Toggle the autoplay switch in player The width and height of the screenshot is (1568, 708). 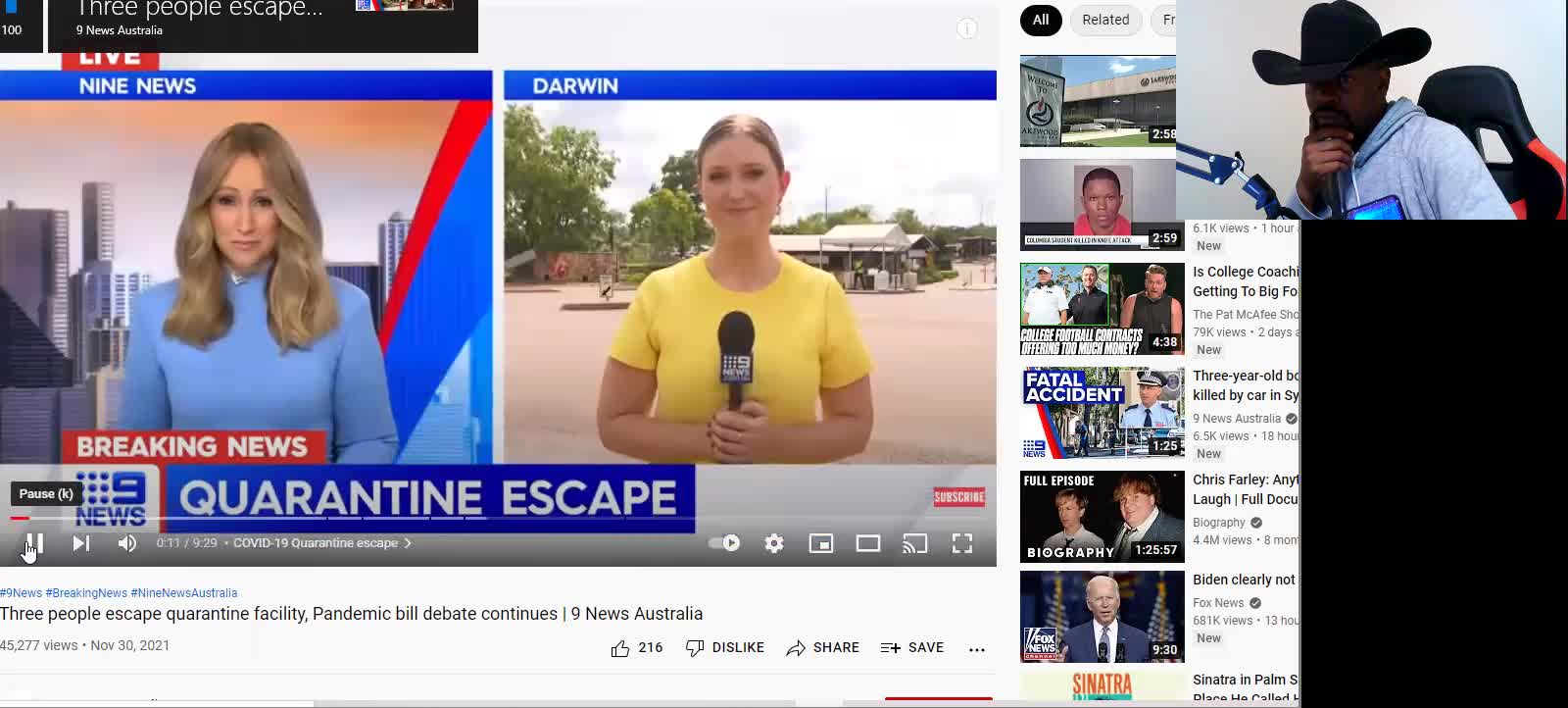tap(724, 543)
